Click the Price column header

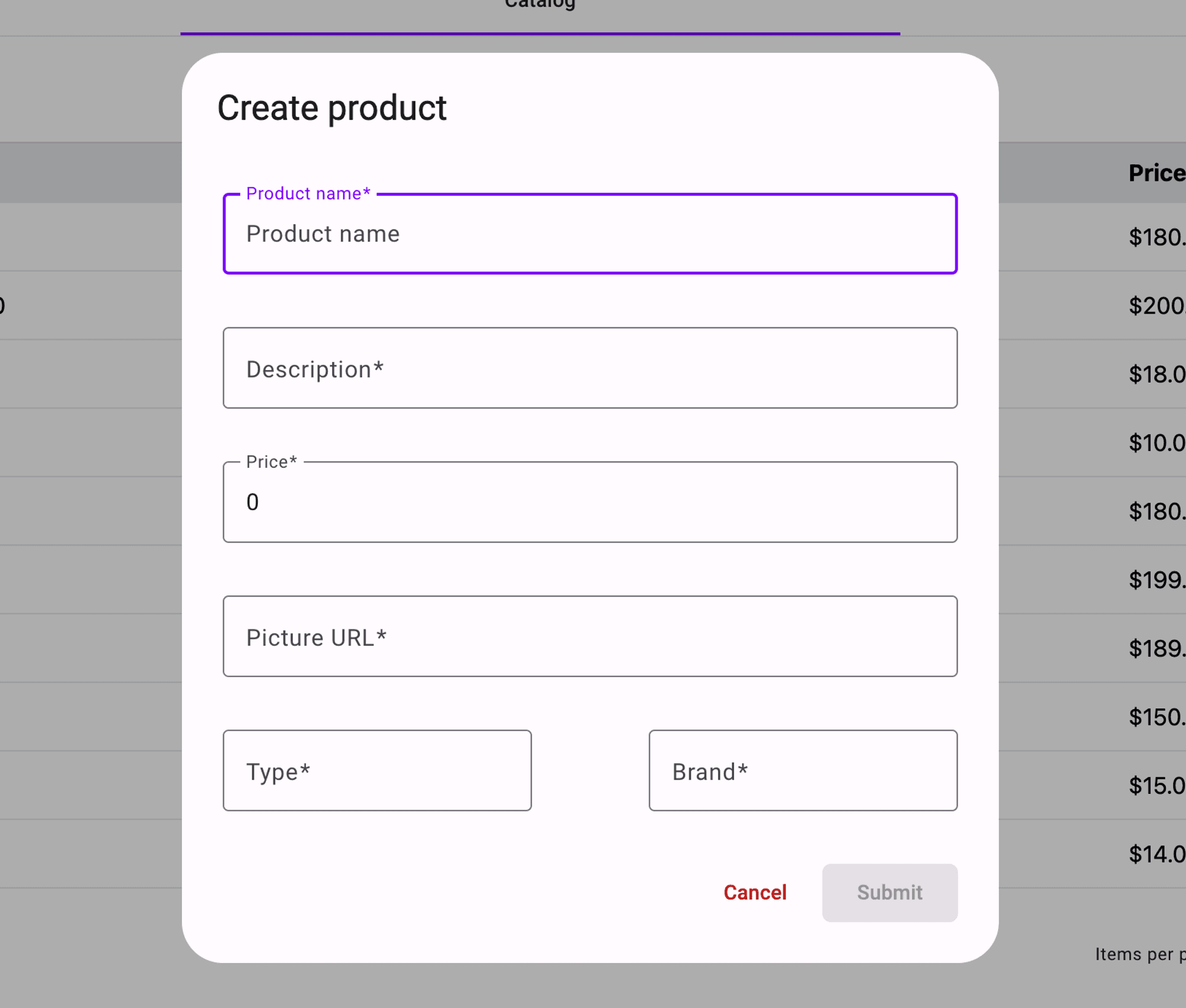pyautogui.click(x=1156, y=173)
